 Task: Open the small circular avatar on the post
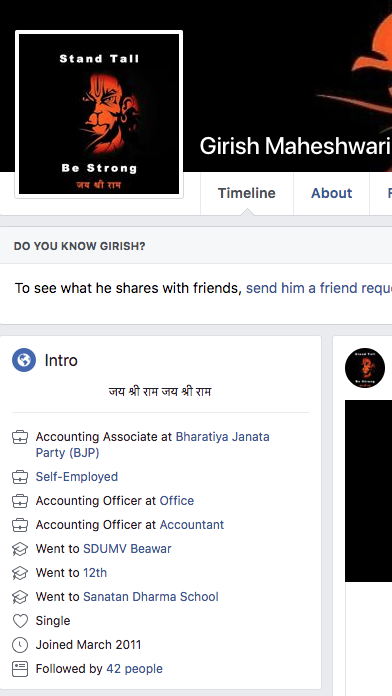pyautogui.click(x=365, y=368)
